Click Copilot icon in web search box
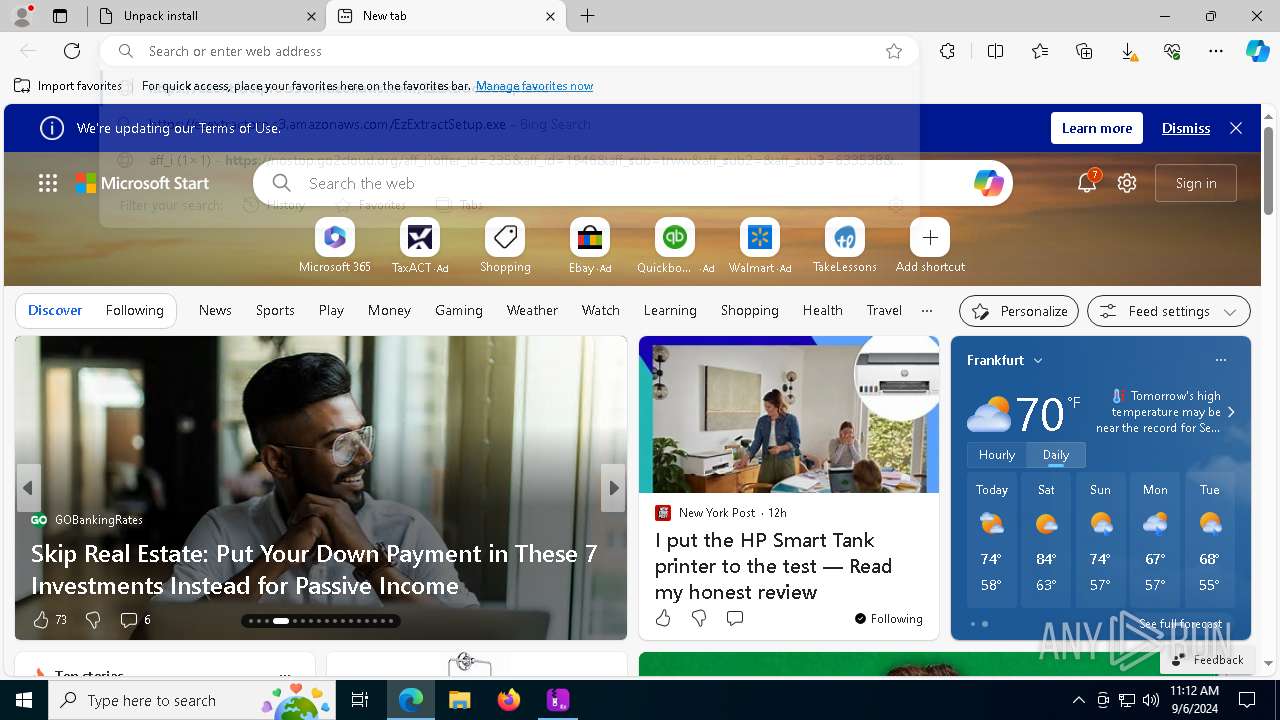Viewport: 1280px width, 720px height. coord(988,183)
